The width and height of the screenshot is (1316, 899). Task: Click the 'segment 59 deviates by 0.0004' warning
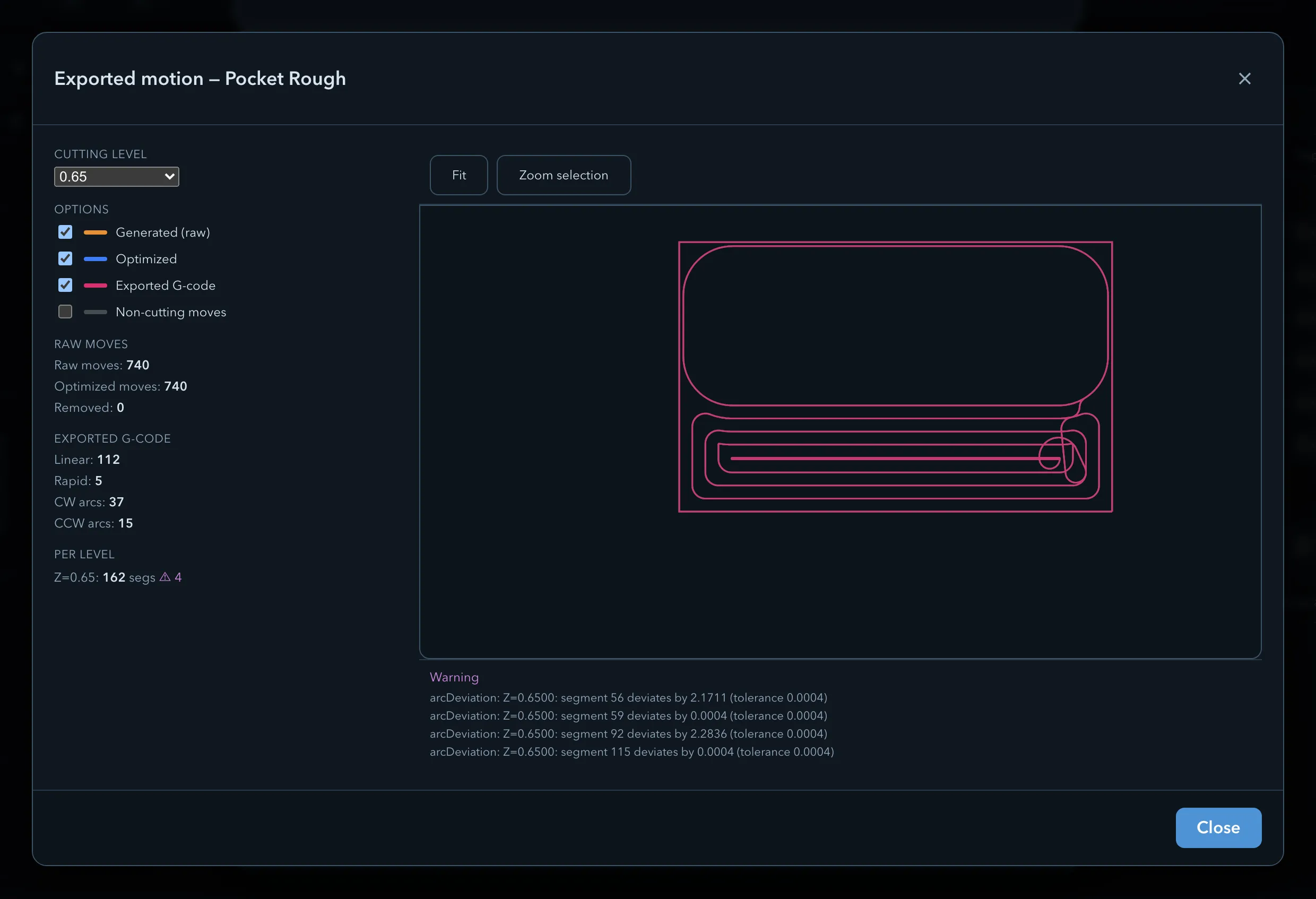pyautogui.click(x=628, y=715)
